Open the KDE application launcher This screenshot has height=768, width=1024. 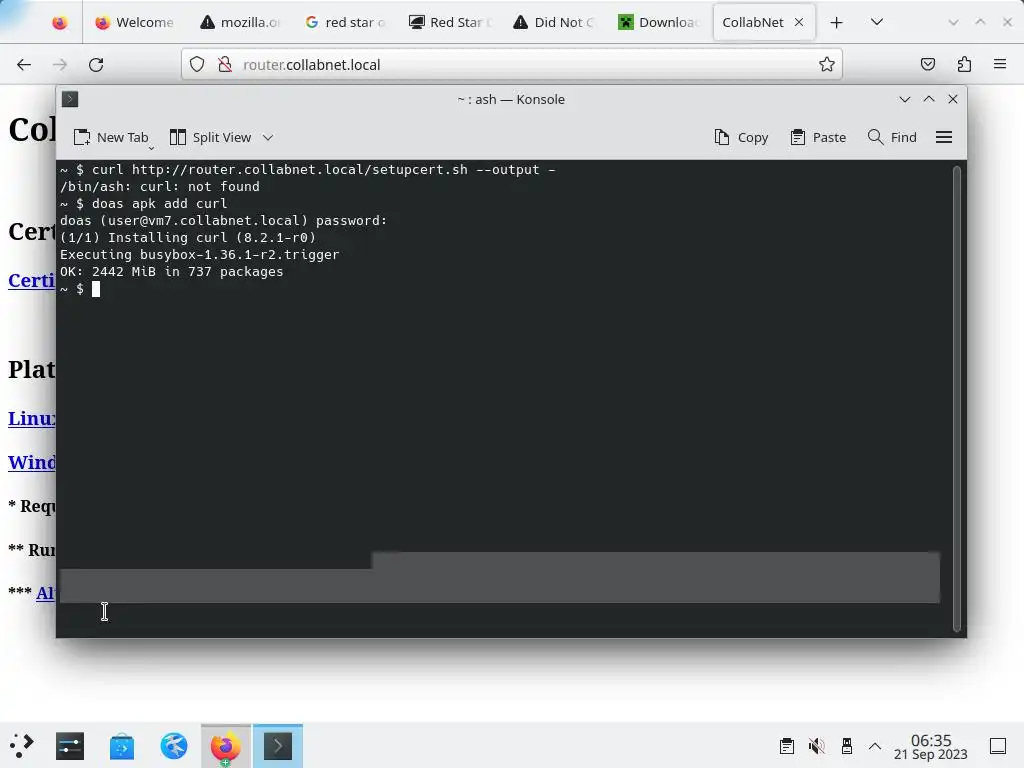pos(21,746)
